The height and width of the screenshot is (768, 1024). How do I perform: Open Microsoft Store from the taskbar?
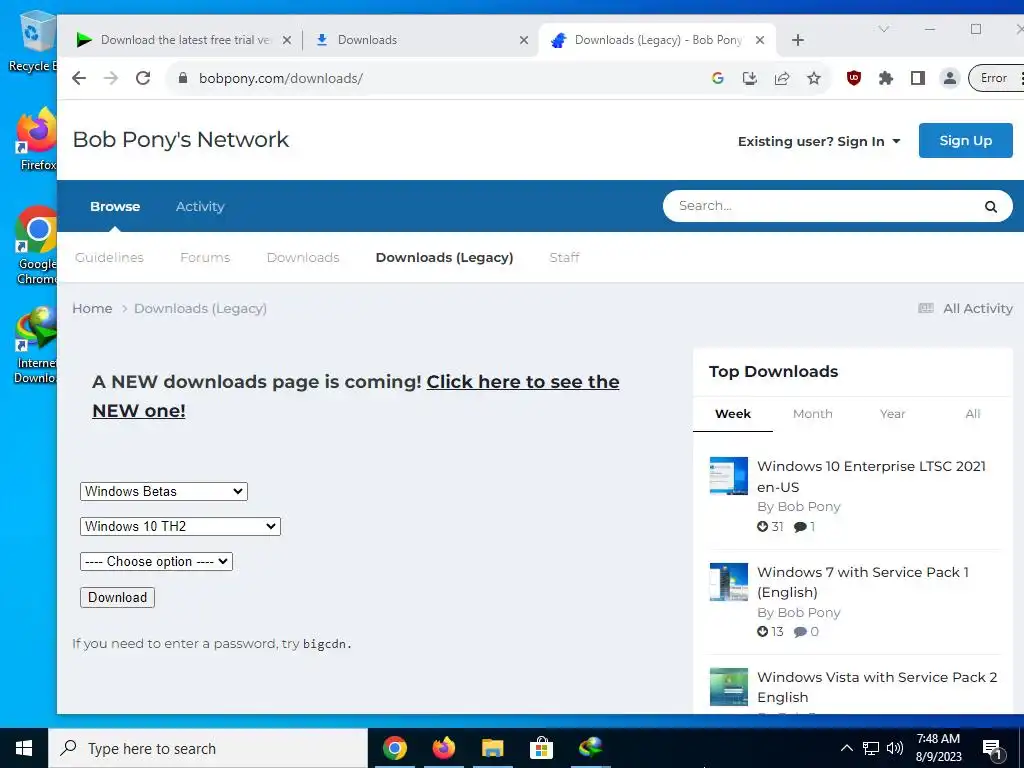541,748
